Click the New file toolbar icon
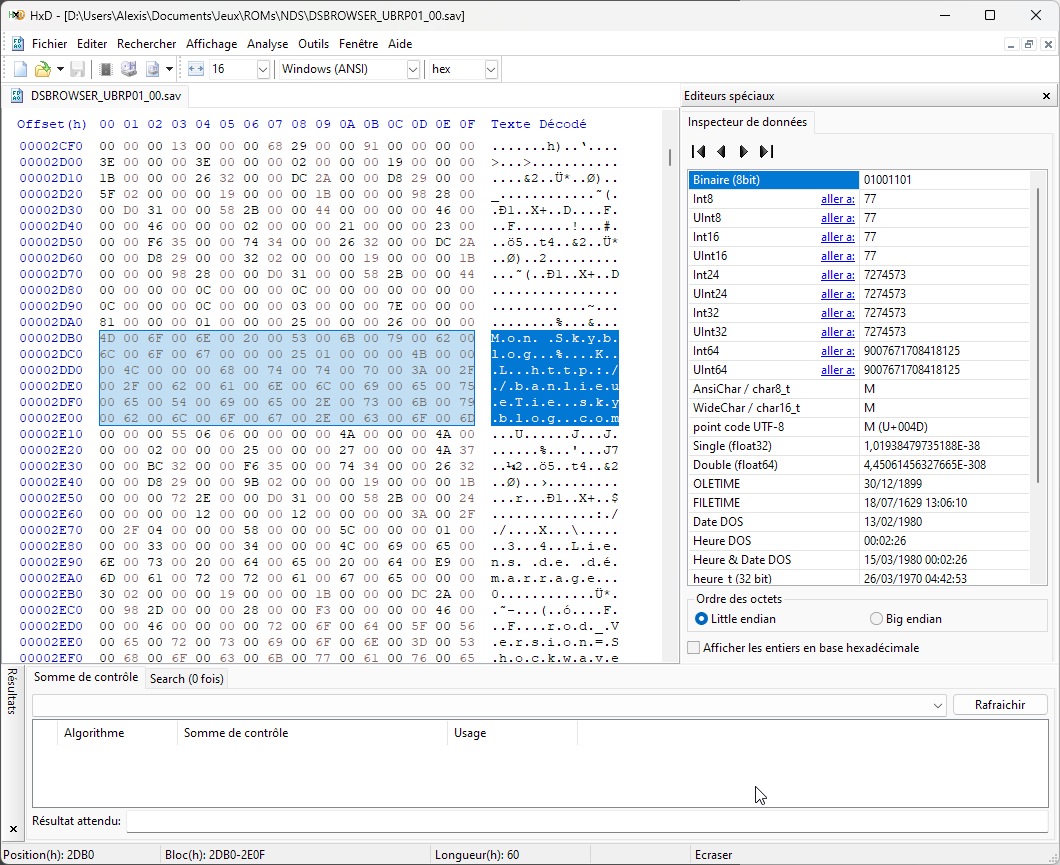The width and height of the screenshot is (1060, 865). pos(20,69)
